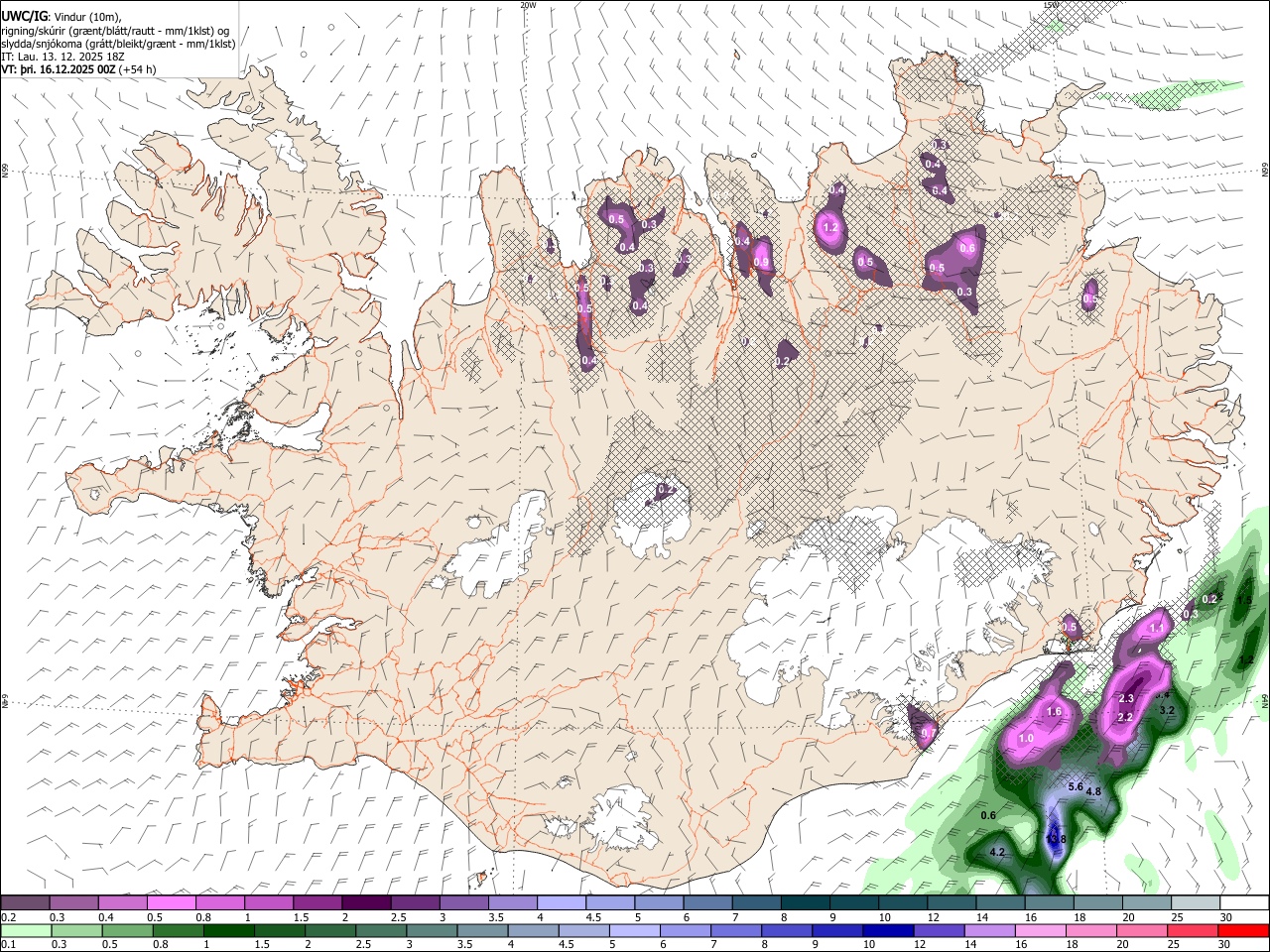1270x952 pixels.
Task: Select upper legend swatch between 2 and 2.5
Action: pyautogui.click(x=366, y=902)
